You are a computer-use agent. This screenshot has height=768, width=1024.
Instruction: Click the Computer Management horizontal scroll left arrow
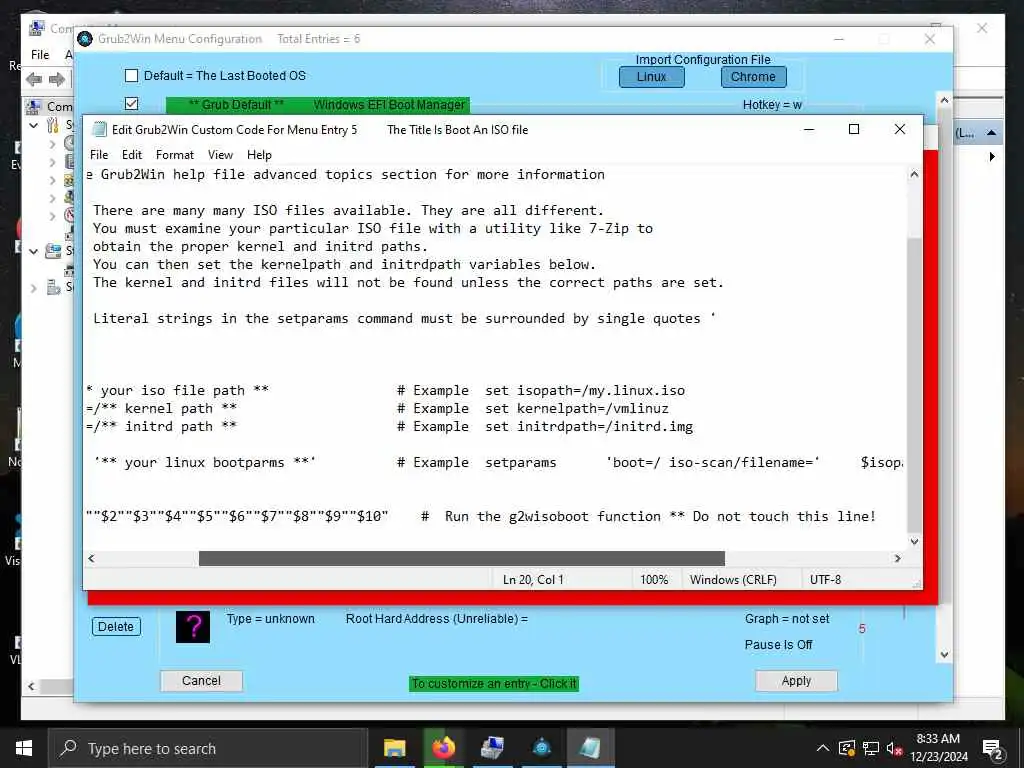tap(31, 686)
